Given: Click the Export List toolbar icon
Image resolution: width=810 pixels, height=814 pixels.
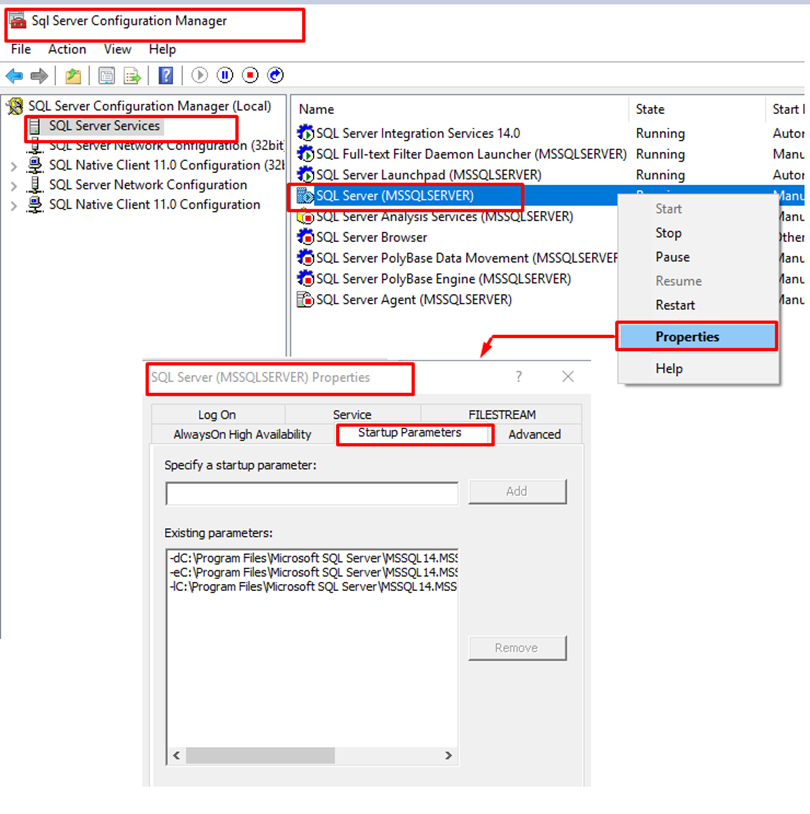Looking at the screenshot, I should click(132, 76).
